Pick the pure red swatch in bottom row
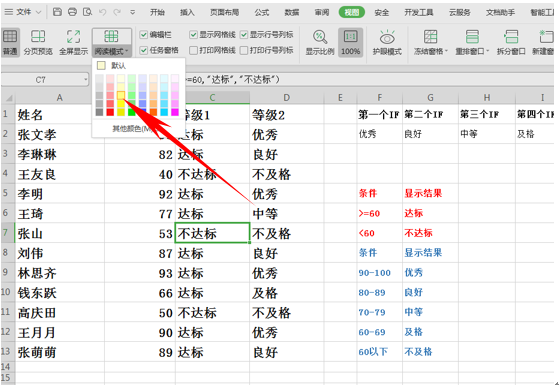The height and width of the screenshot is (385, 559). click(x=110, y=112)
